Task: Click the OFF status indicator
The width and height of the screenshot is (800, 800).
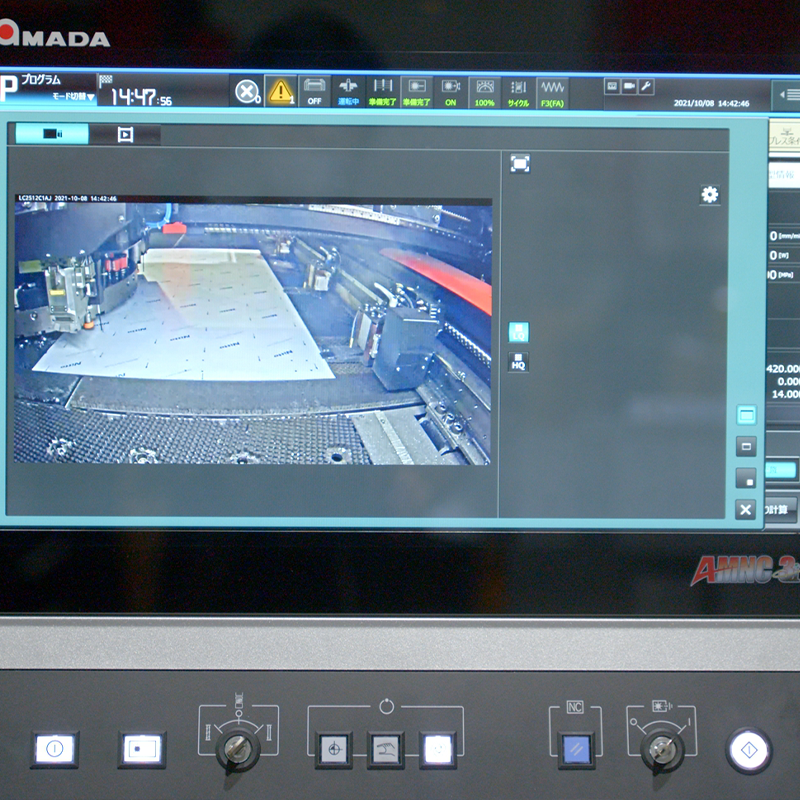Action: pos(314,92)
